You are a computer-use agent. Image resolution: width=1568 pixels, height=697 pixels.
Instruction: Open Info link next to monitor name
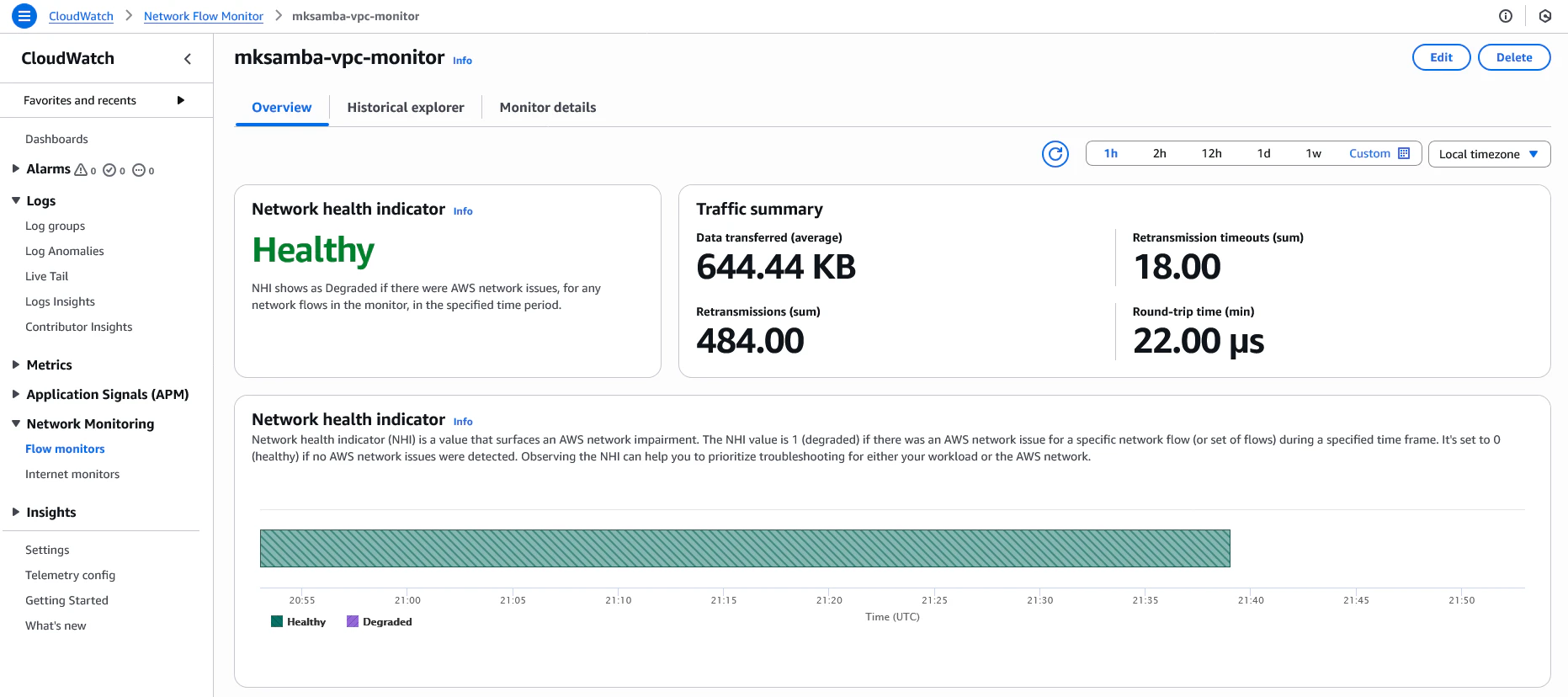pos(462,61)
